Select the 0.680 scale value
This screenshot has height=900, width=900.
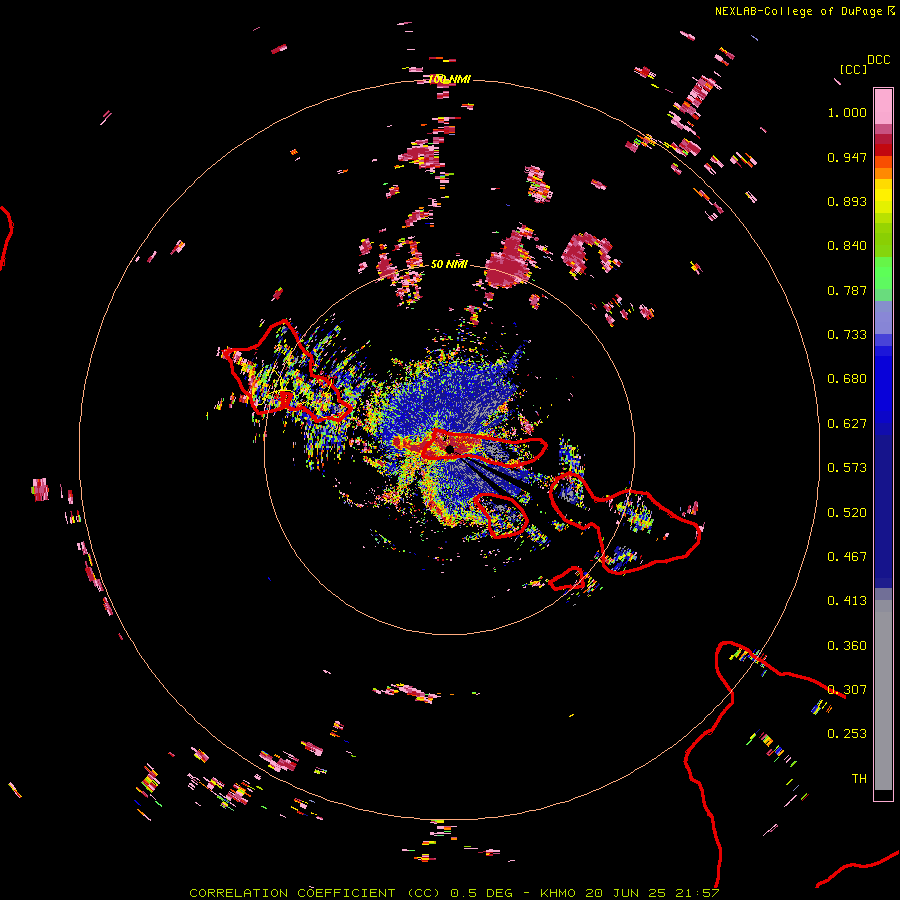coord(847,379)
